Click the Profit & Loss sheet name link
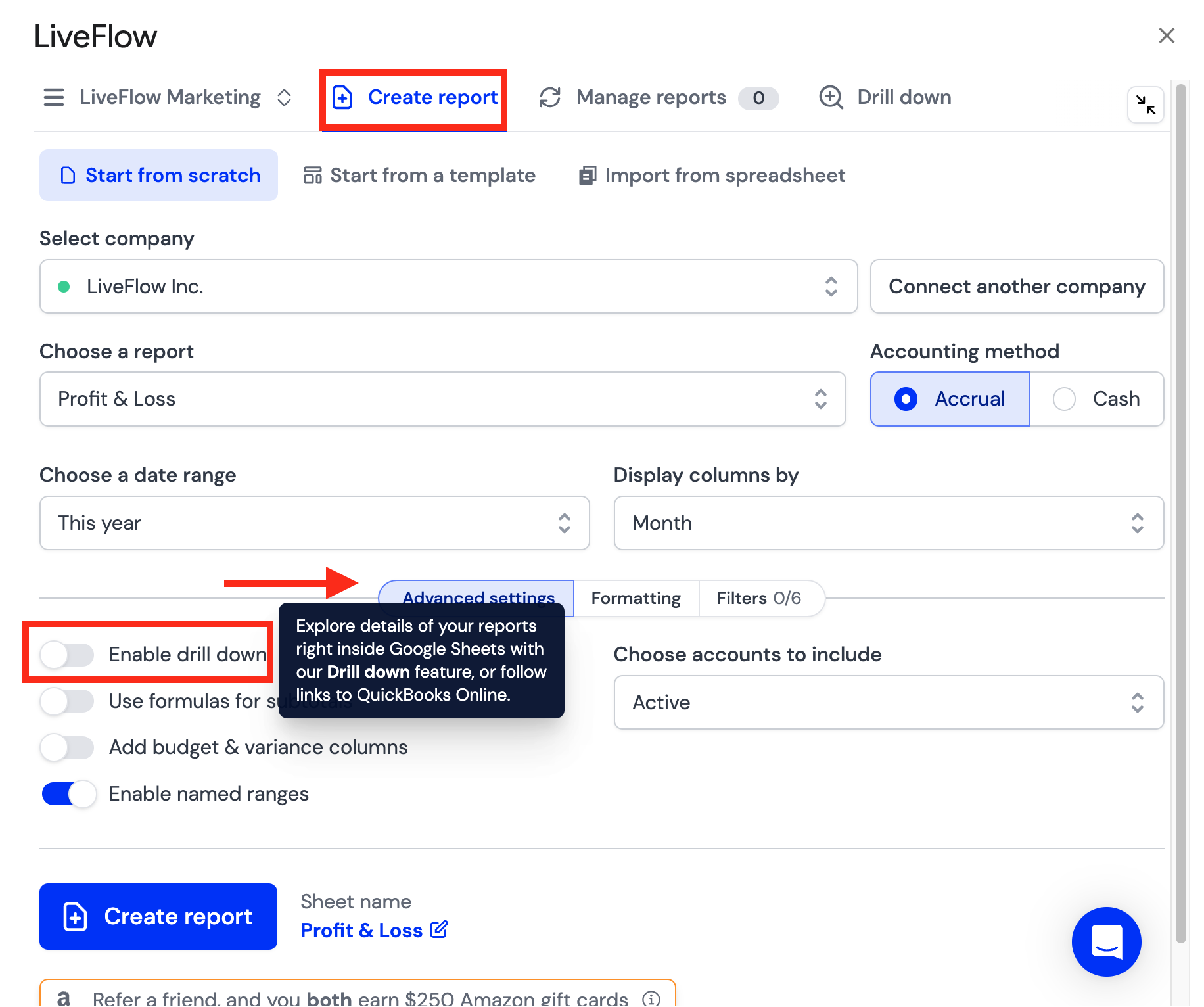1204x1007 pixels. [361, 930]
